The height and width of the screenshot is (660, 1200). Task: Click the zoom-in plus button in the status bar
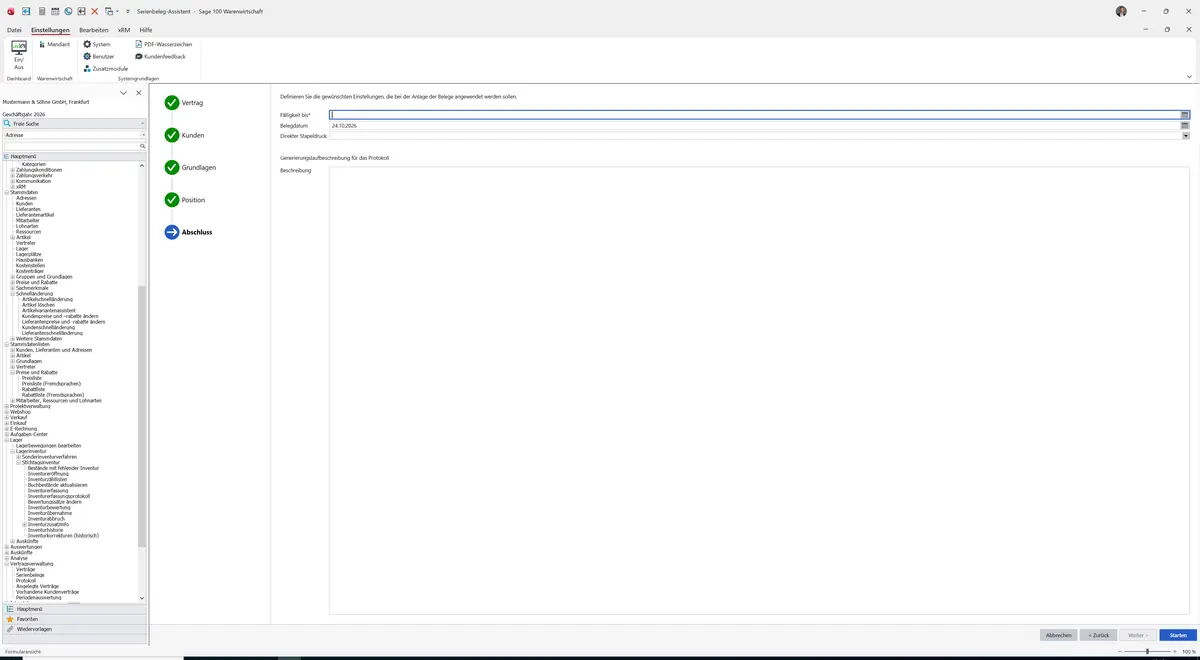tap(1175, 651)
